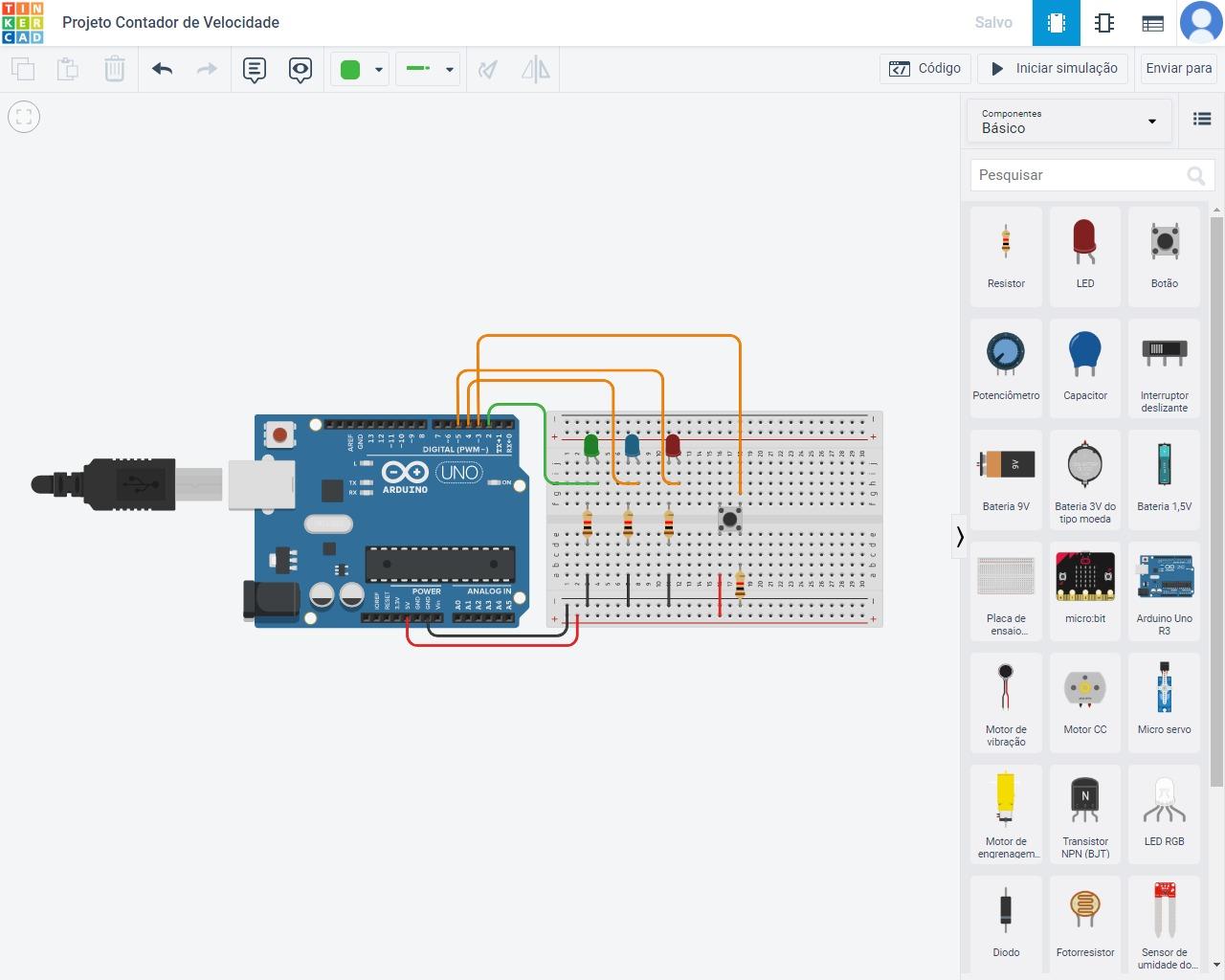Select the Motor de vibração component
1225x980 pixels.
click(x=1006, y=702)
